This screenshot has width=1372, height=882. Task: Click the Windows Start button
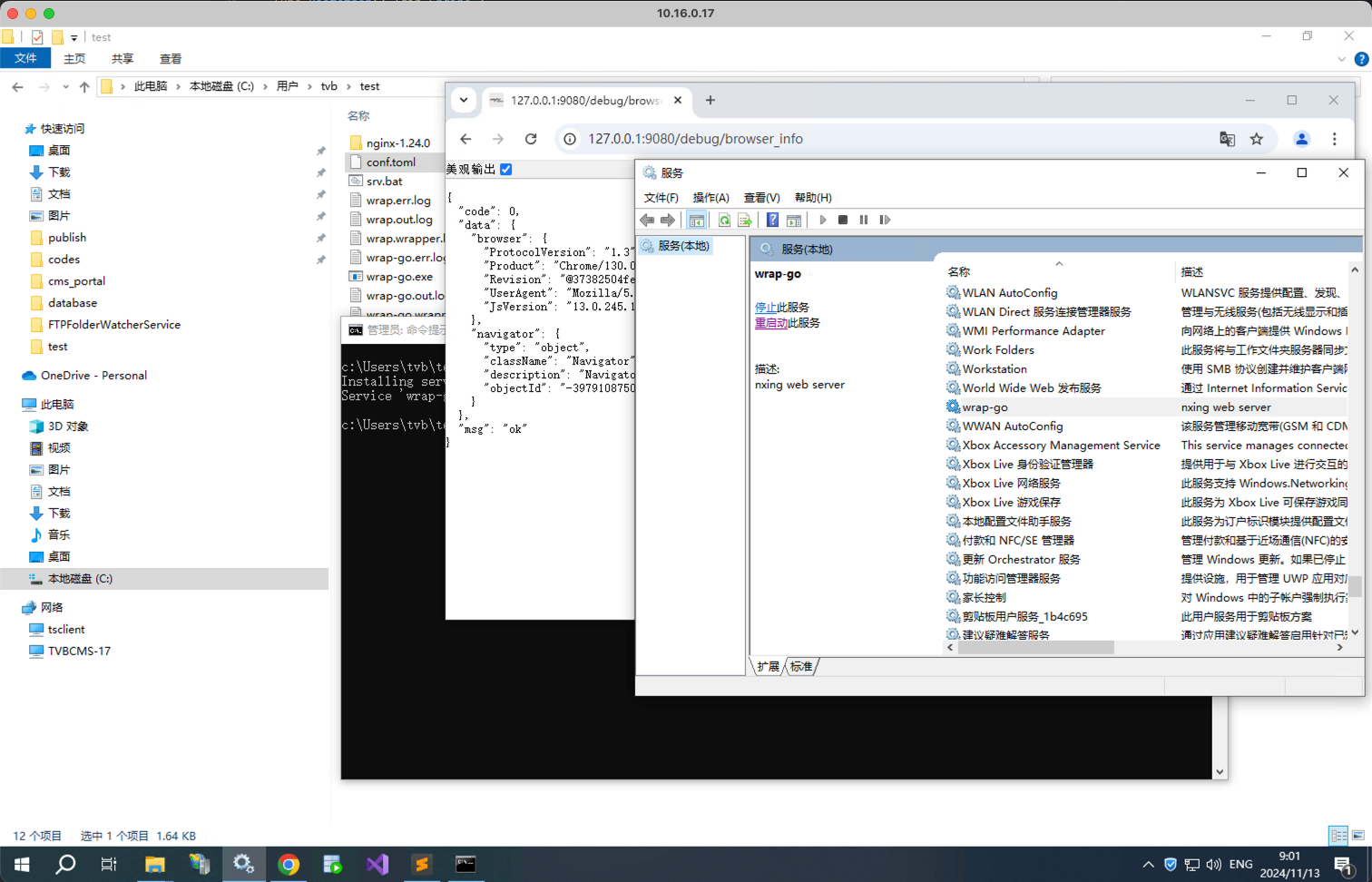[22, 864]
